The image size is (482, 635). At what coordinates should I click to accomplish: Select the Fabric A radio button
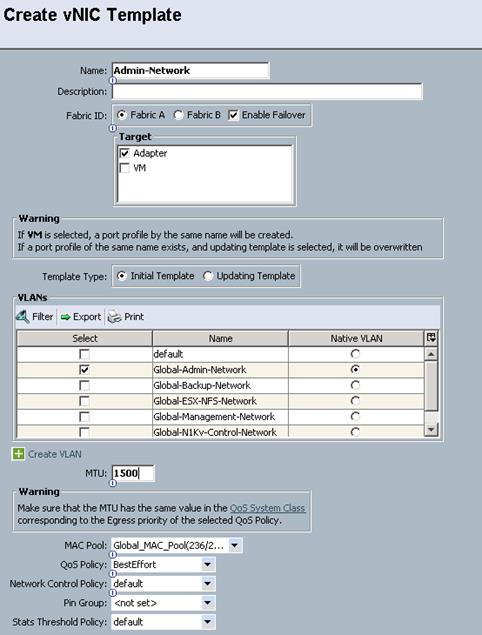click(121, 115)
